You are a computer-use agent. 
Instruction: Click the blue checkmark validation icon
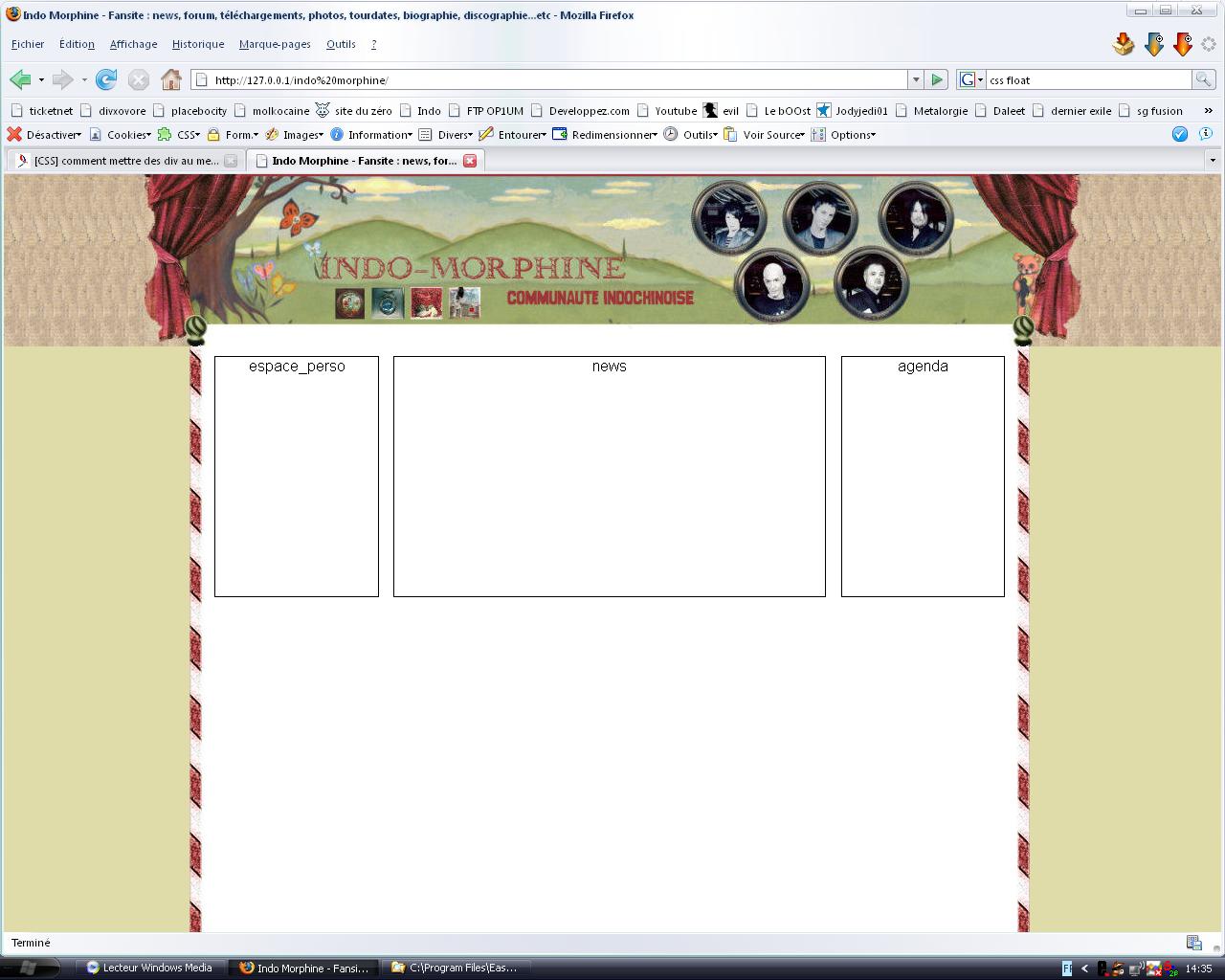[1180, 134]
